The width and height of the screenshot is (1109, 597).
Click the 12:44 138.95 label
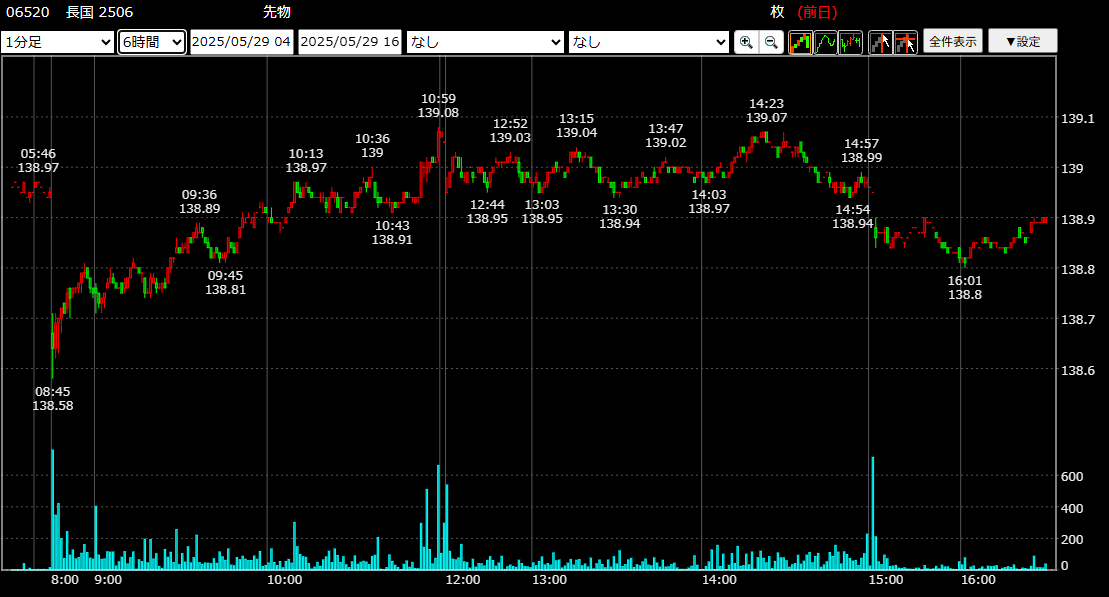click(487, 211)
